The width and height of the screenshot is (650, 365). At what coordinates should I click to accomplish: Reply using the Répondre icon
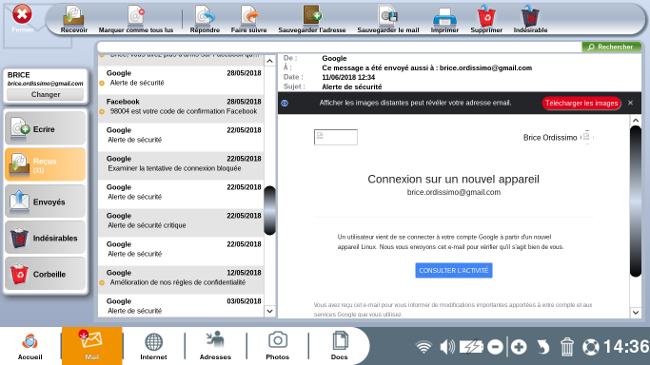tap(205, 19)
